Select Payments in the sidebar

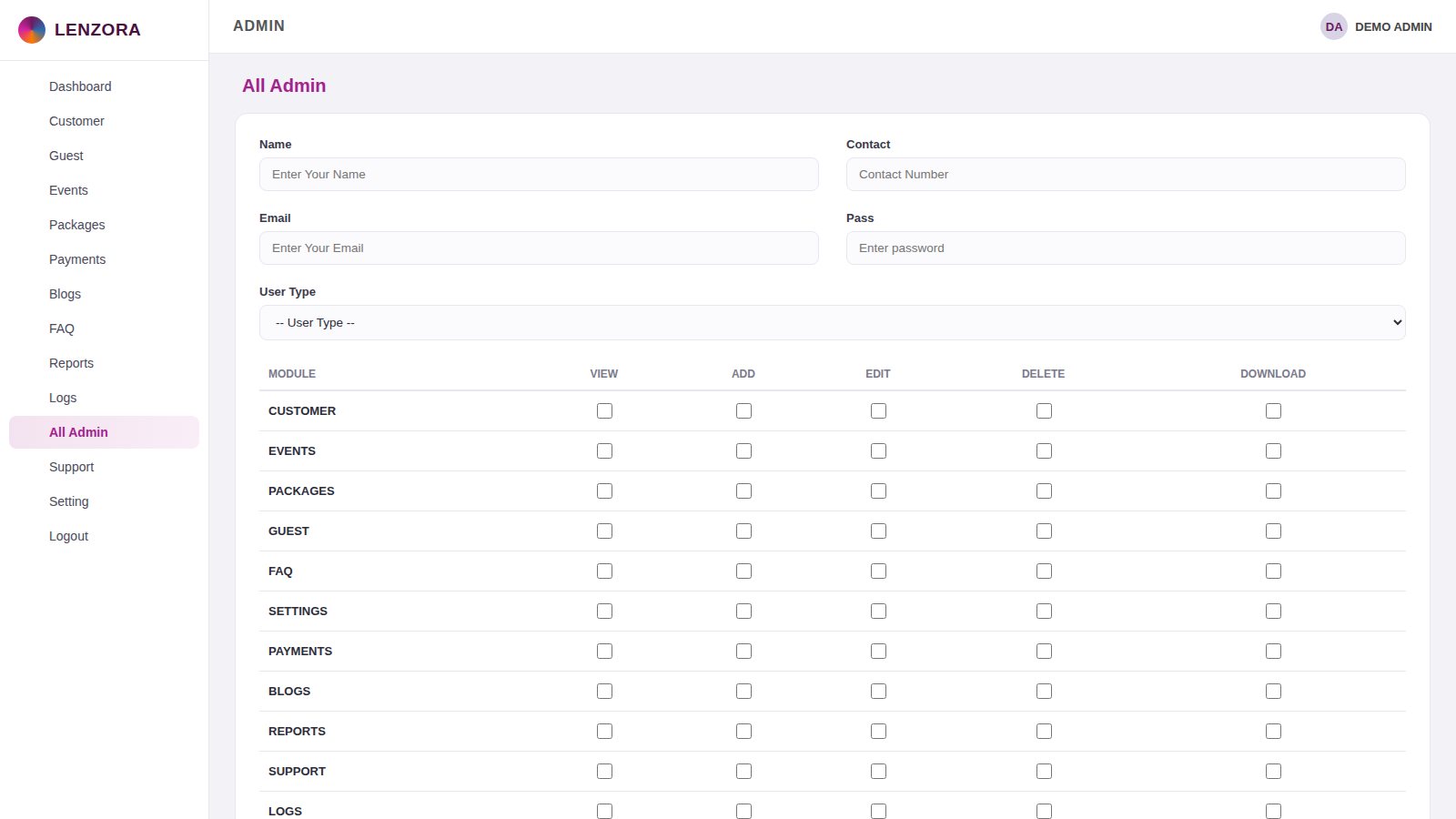pyautogui.click(x=104, y=259)
